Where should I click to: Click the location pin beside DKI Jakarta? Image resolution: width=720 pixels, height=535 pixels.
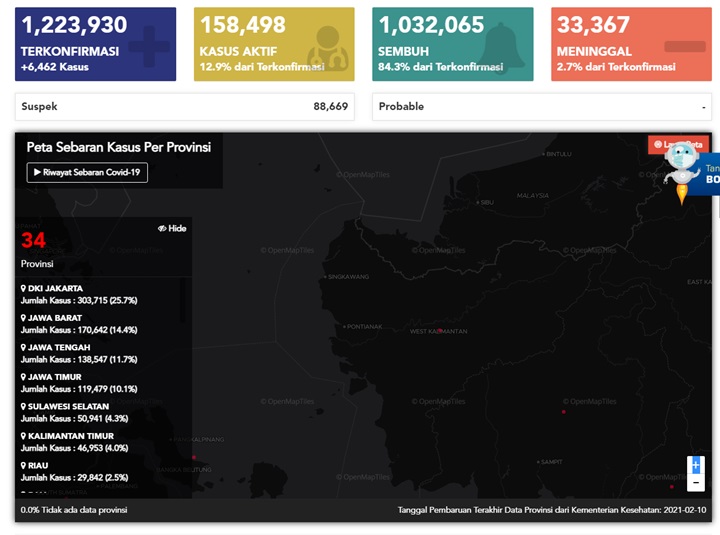click(x=23, y=288)
